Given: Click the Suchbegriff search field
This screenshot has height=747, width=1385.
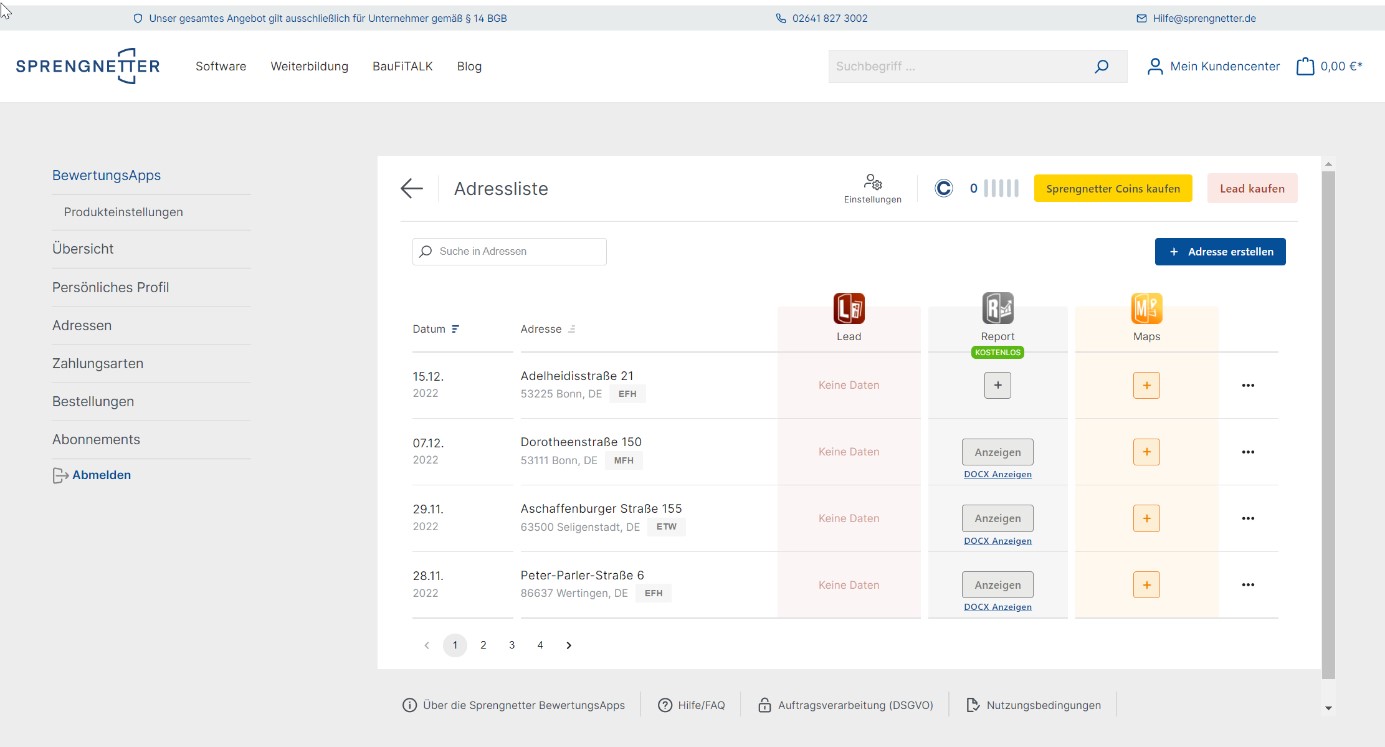Looking at the screenshot, I should 960,67.
